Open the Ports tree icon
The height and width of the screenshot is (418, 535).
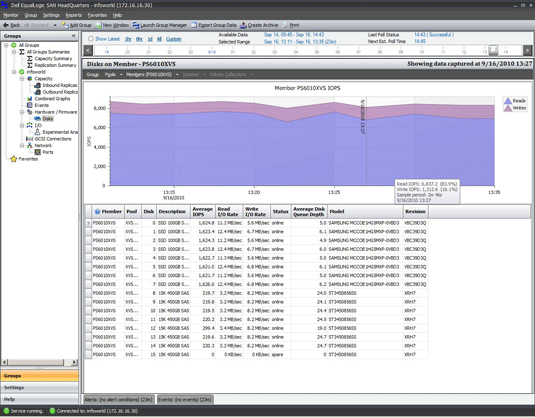coord(38,152)
